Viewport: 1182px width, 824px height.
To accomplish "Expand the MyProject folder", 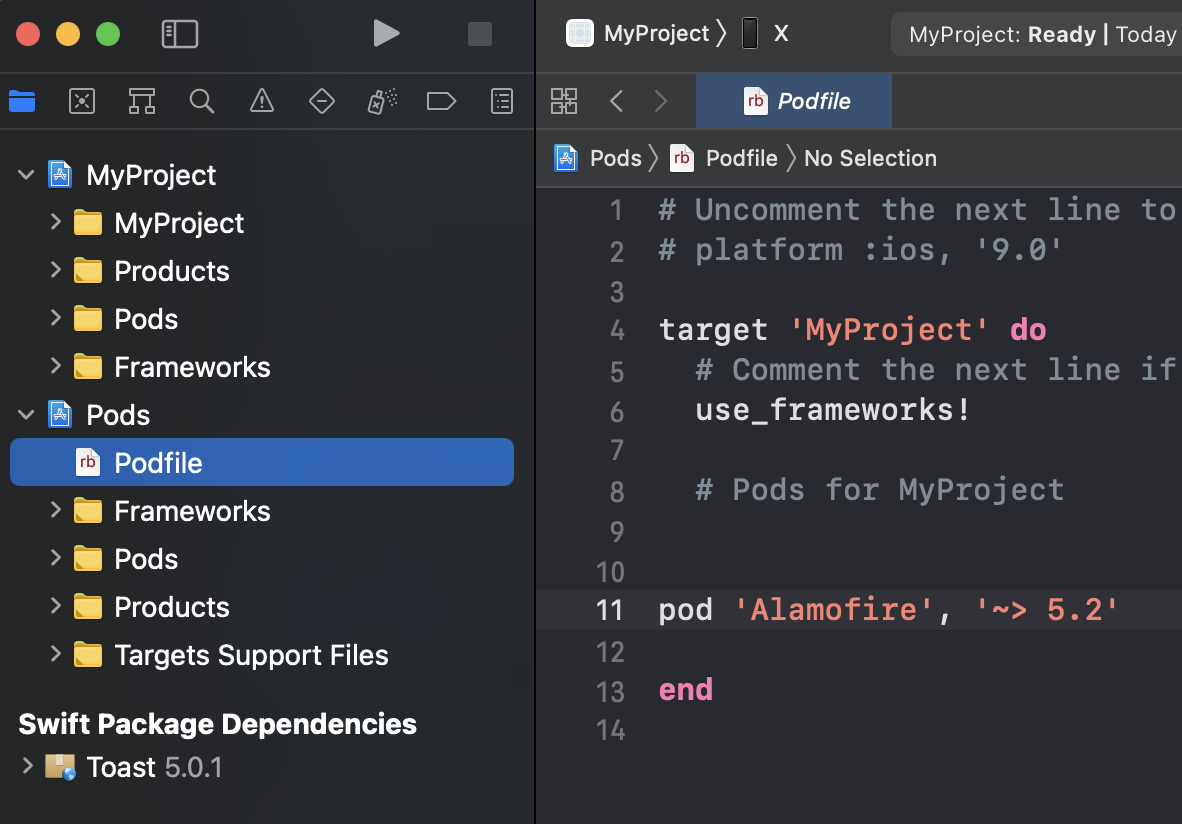I will click(55, 222).
